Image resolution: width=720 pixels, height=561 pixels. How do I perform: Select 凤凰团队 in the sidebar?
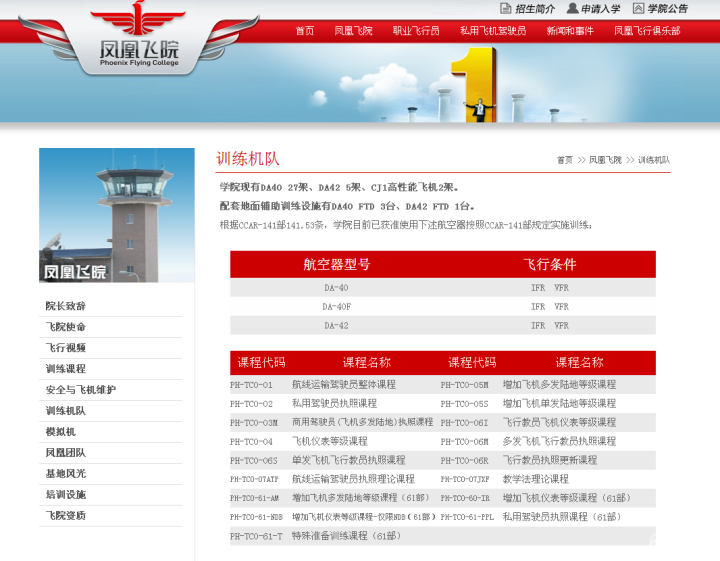(65, 453)
